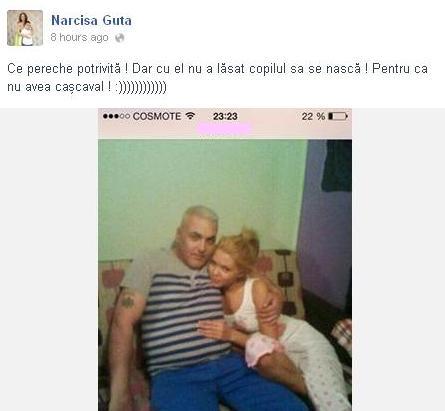Open the '8 hours ago' timestamp link

[x=79, y=37]
